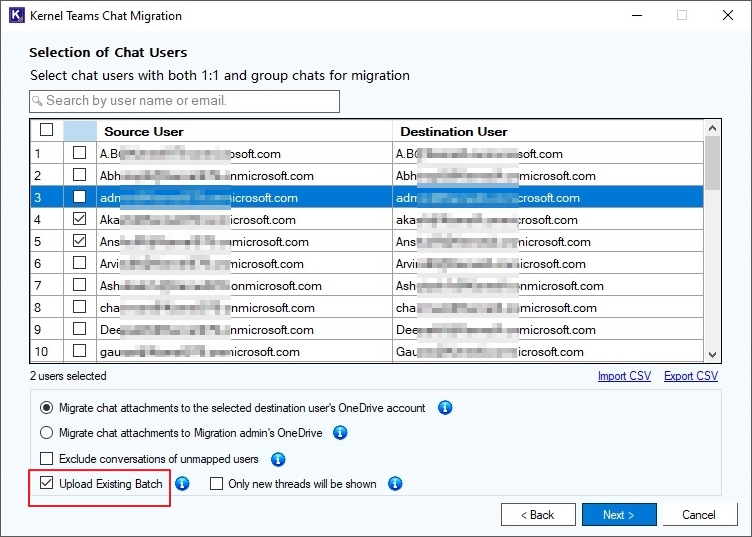Screen dimensions: 752x537
Task: Click info icon beside Only new threads option
Action: coord(395,484)
